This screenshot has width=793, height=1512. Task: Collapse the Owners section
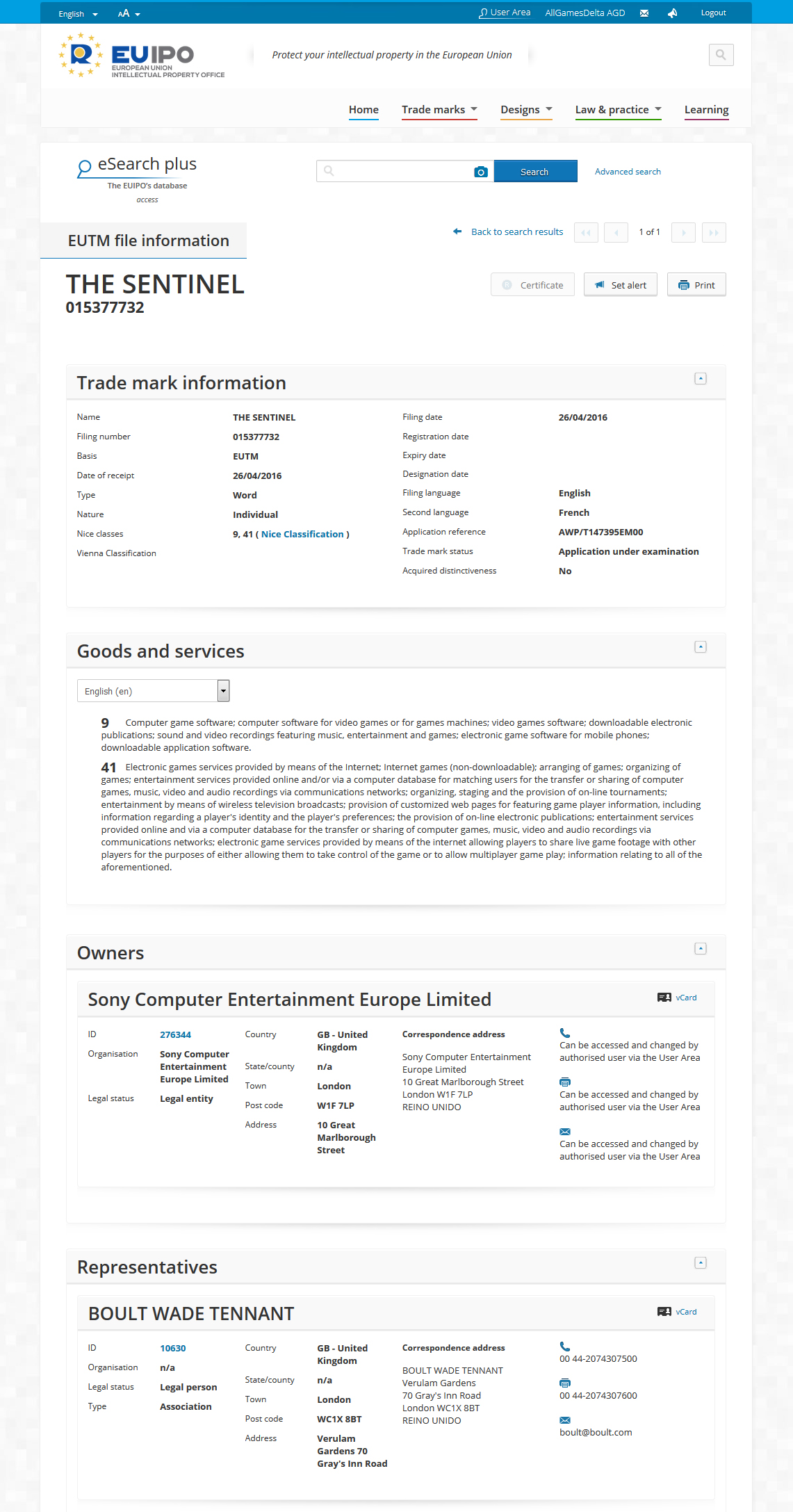point(701,949)
